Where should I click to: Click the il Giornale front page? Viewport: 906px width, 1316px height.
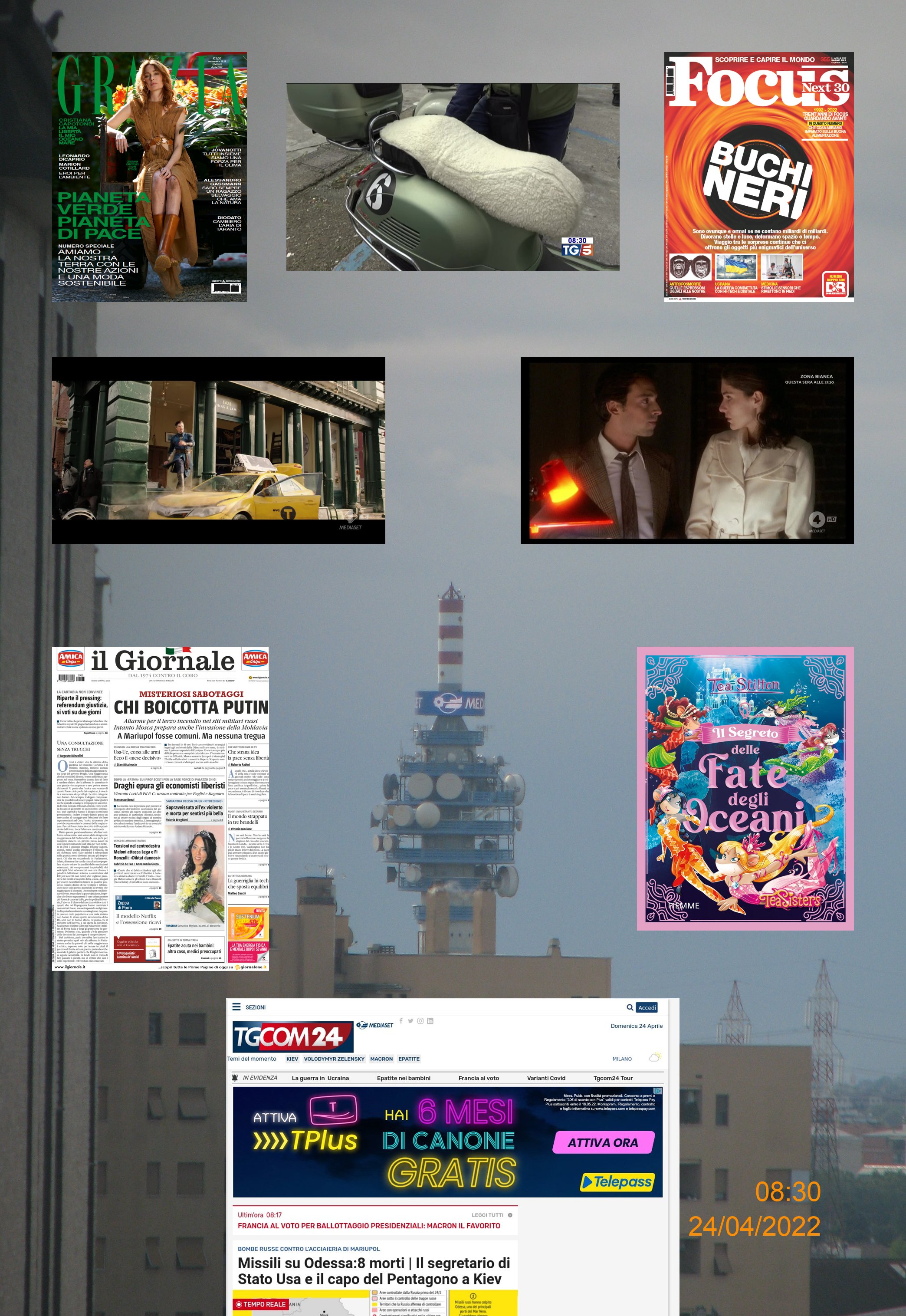(160, 809)
